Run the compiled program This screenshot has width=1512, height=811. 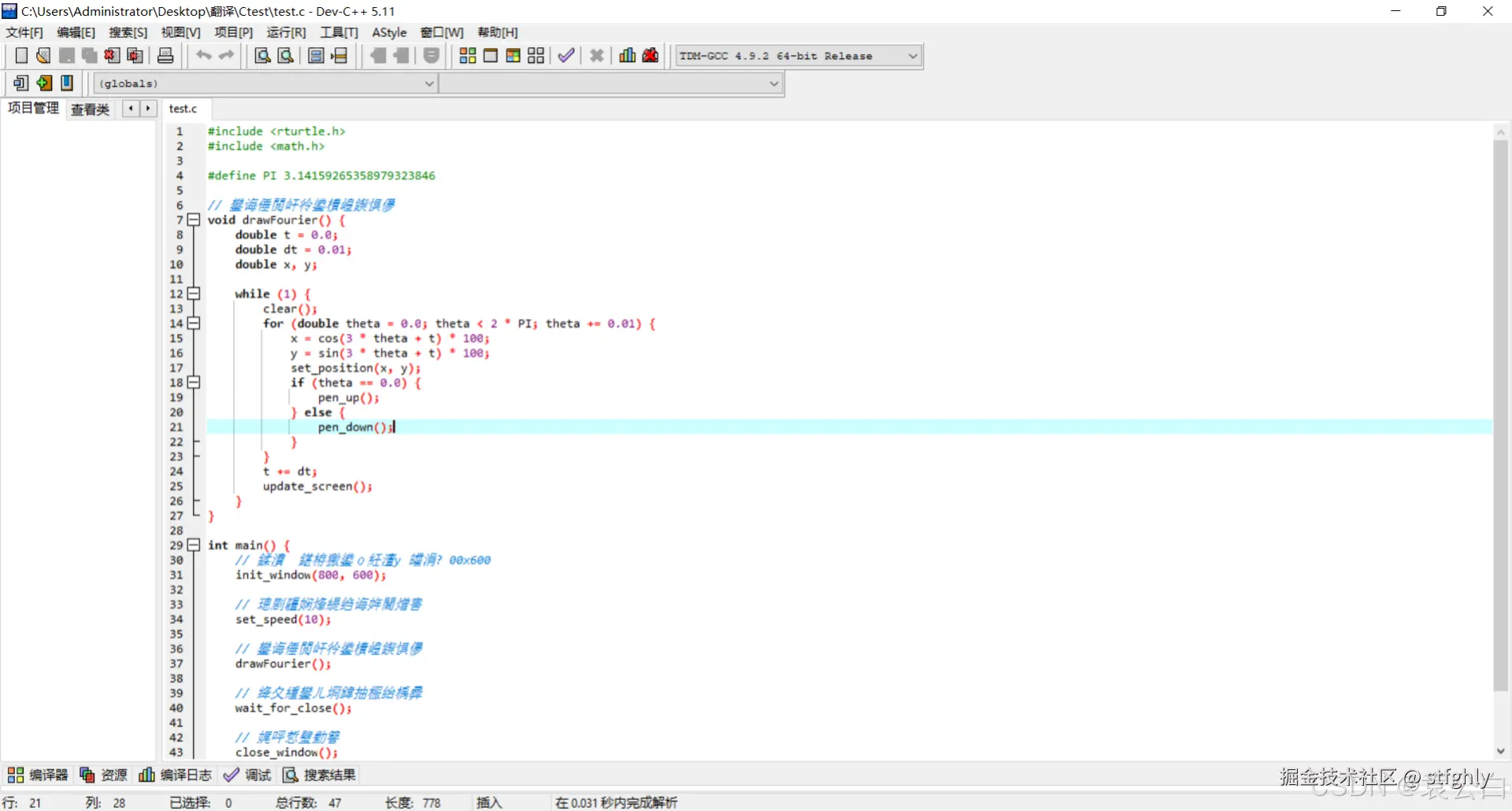(491, 56)
